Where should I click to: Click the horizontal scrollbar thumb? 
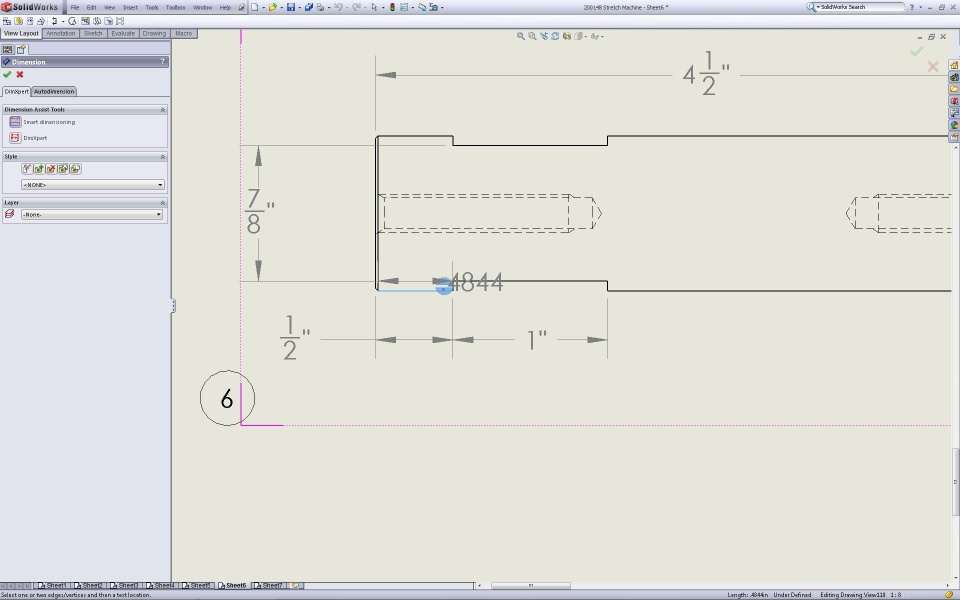point(531,586)
